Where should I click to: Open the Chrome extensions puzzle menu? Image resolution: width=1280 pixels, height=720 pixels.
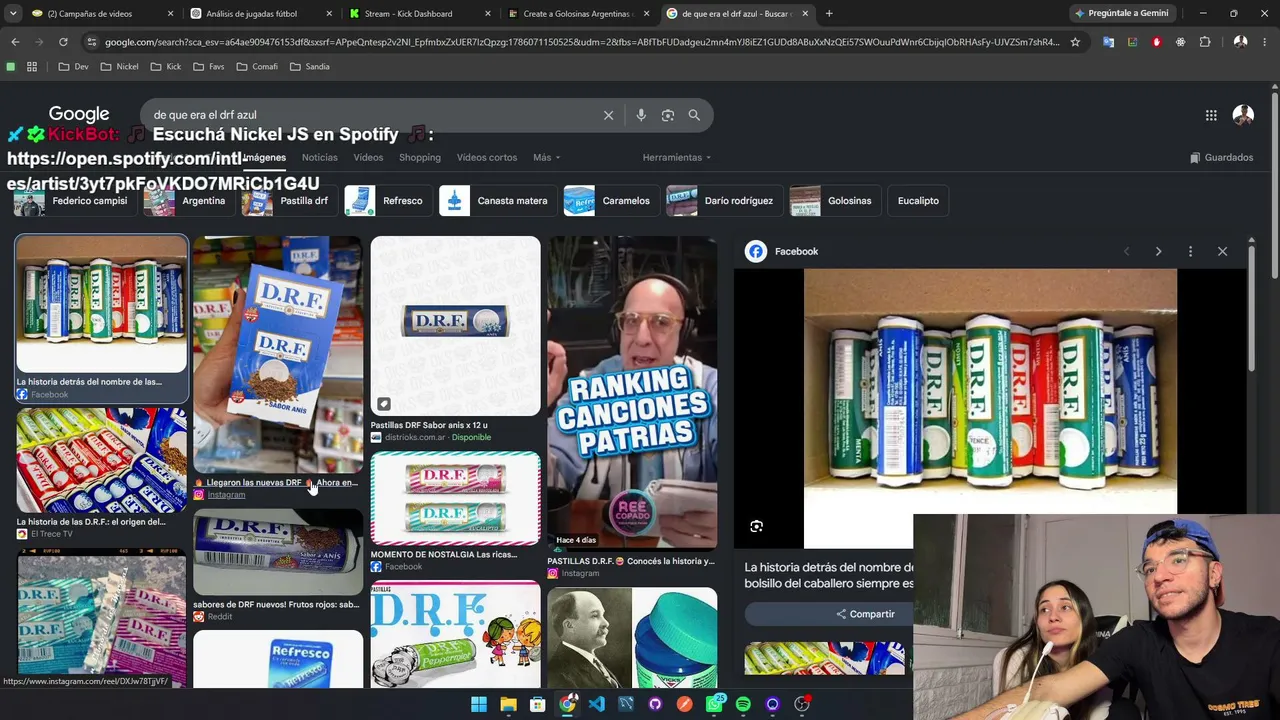click(1205, 42)
